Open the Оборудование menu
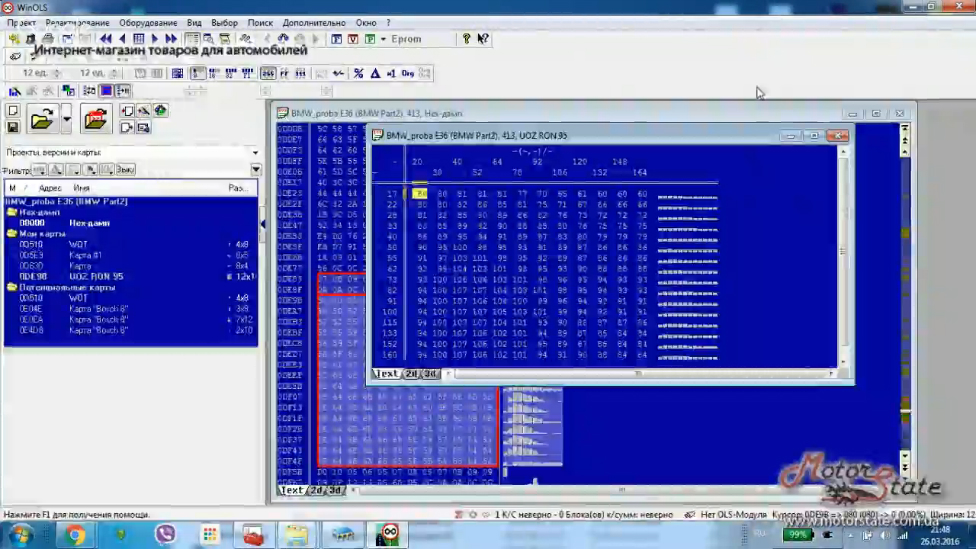Viewport: 976px width, 549px height. 148,23
